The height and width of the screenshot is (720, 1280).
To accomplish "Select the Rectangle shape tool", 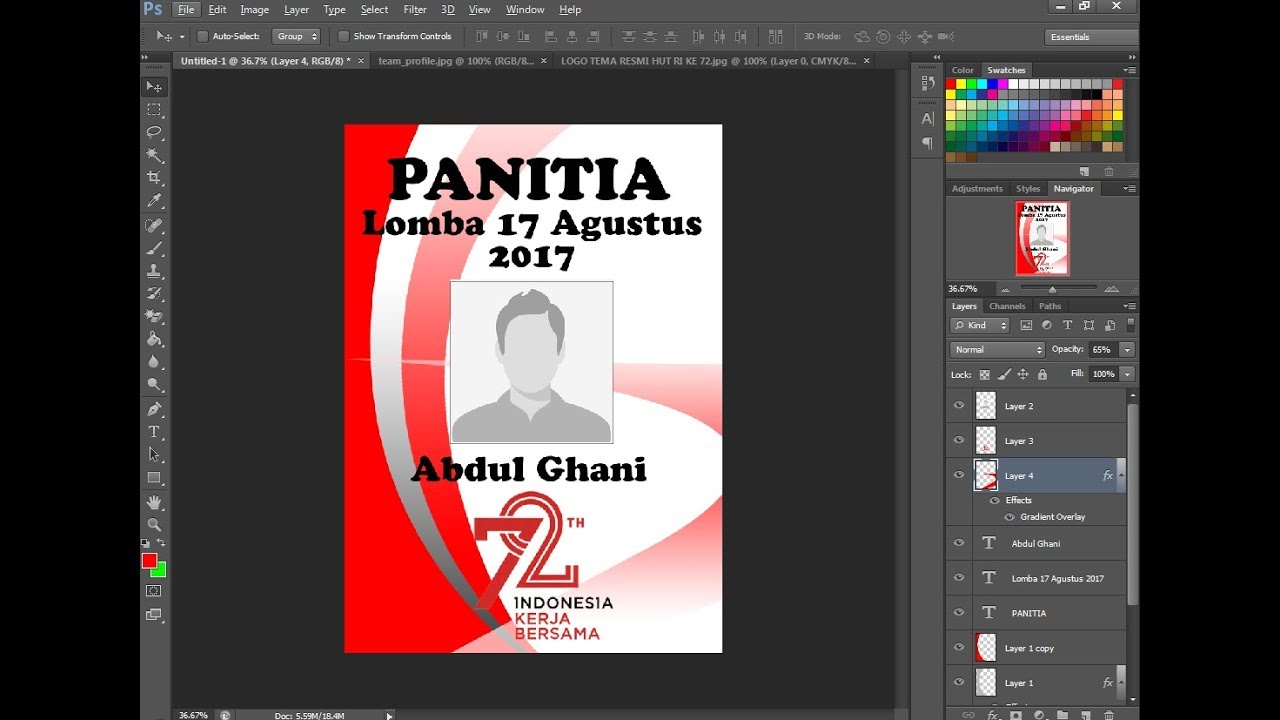I will click(x=154, y=478).
